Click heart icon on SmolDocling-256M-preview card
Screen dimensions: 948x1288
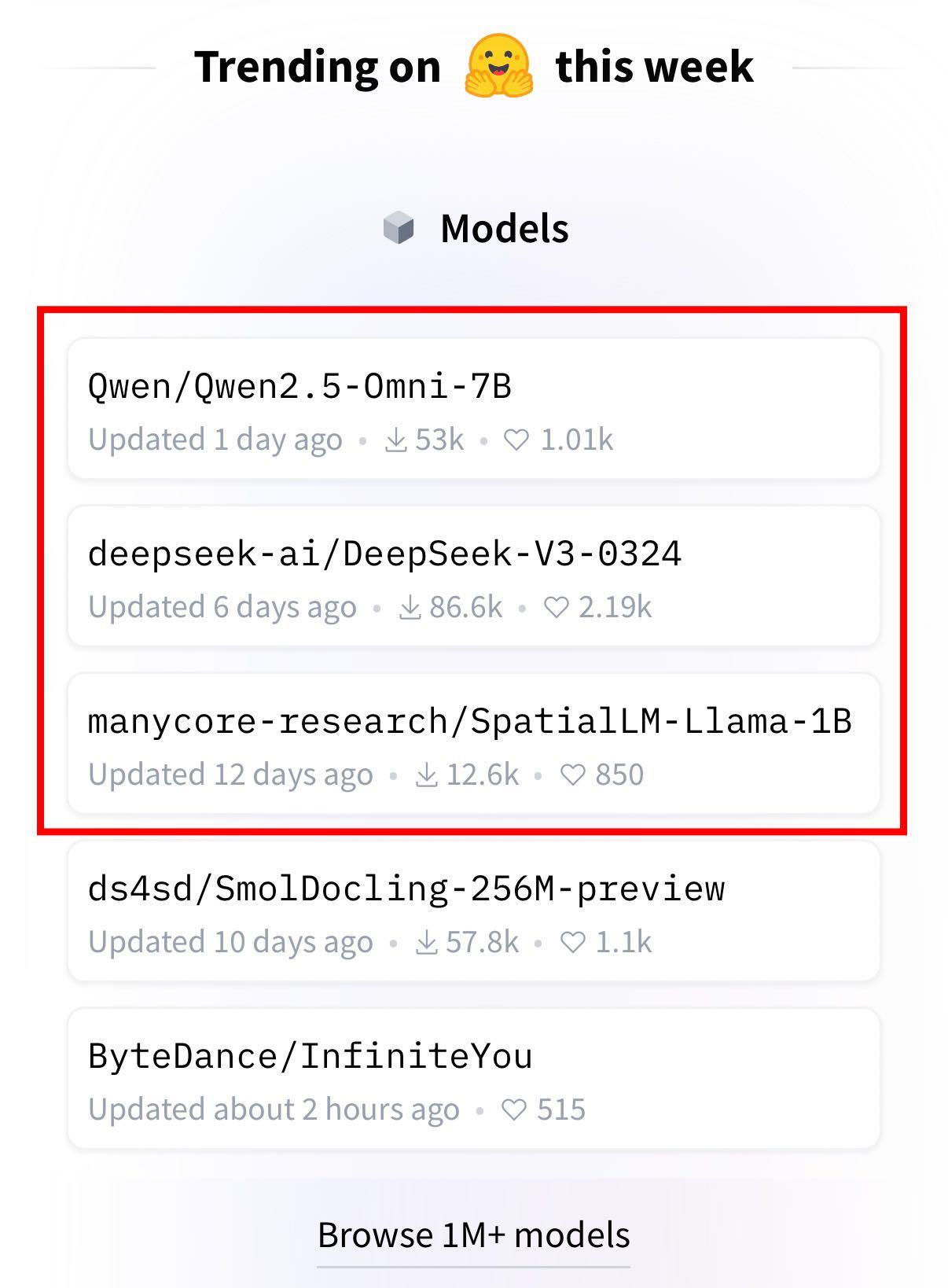coord(573,943)
